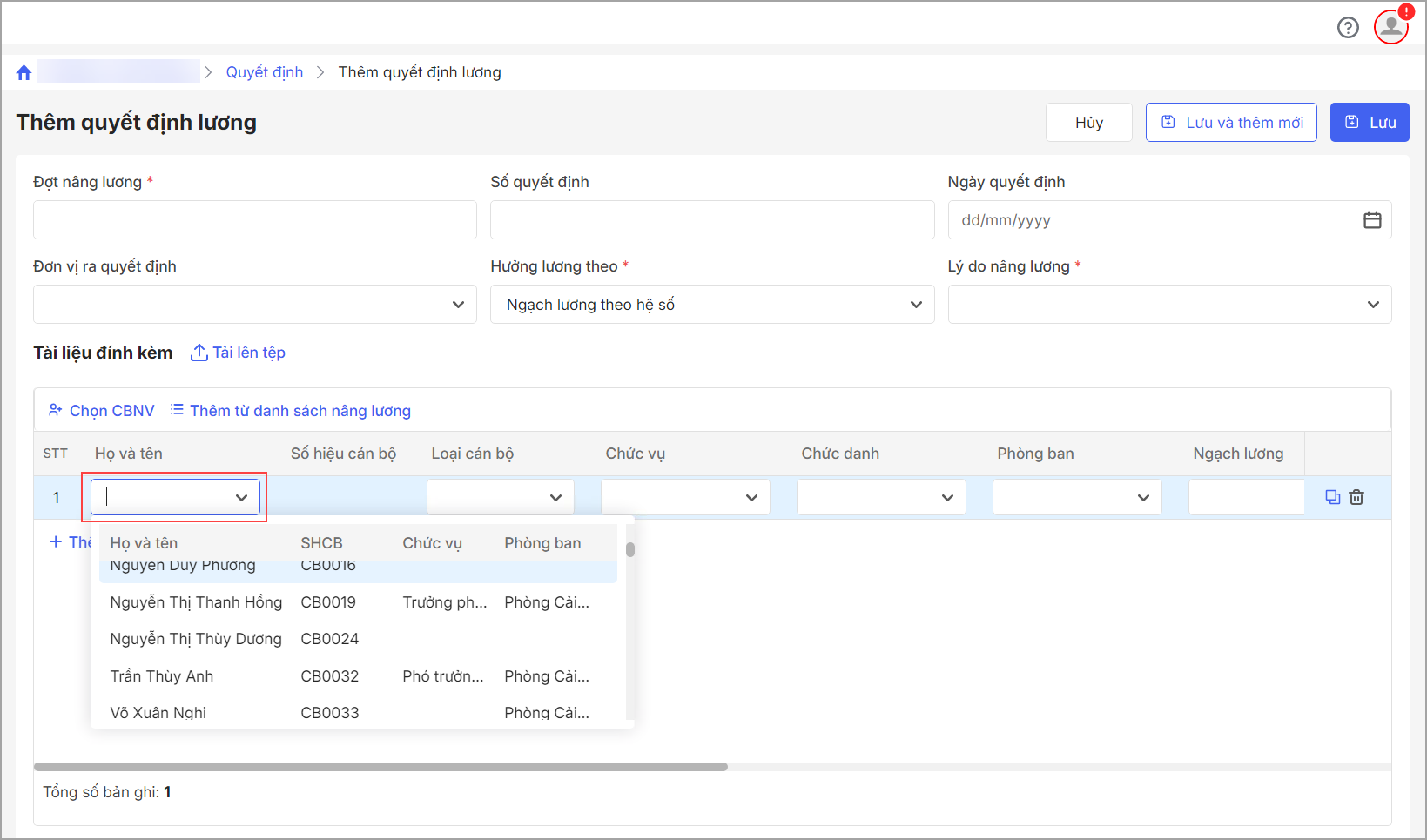Viewport: 1427px width, 840px height.
Task: Go to Quyết định breadcrumb link
Action: [x=265, y=72]
